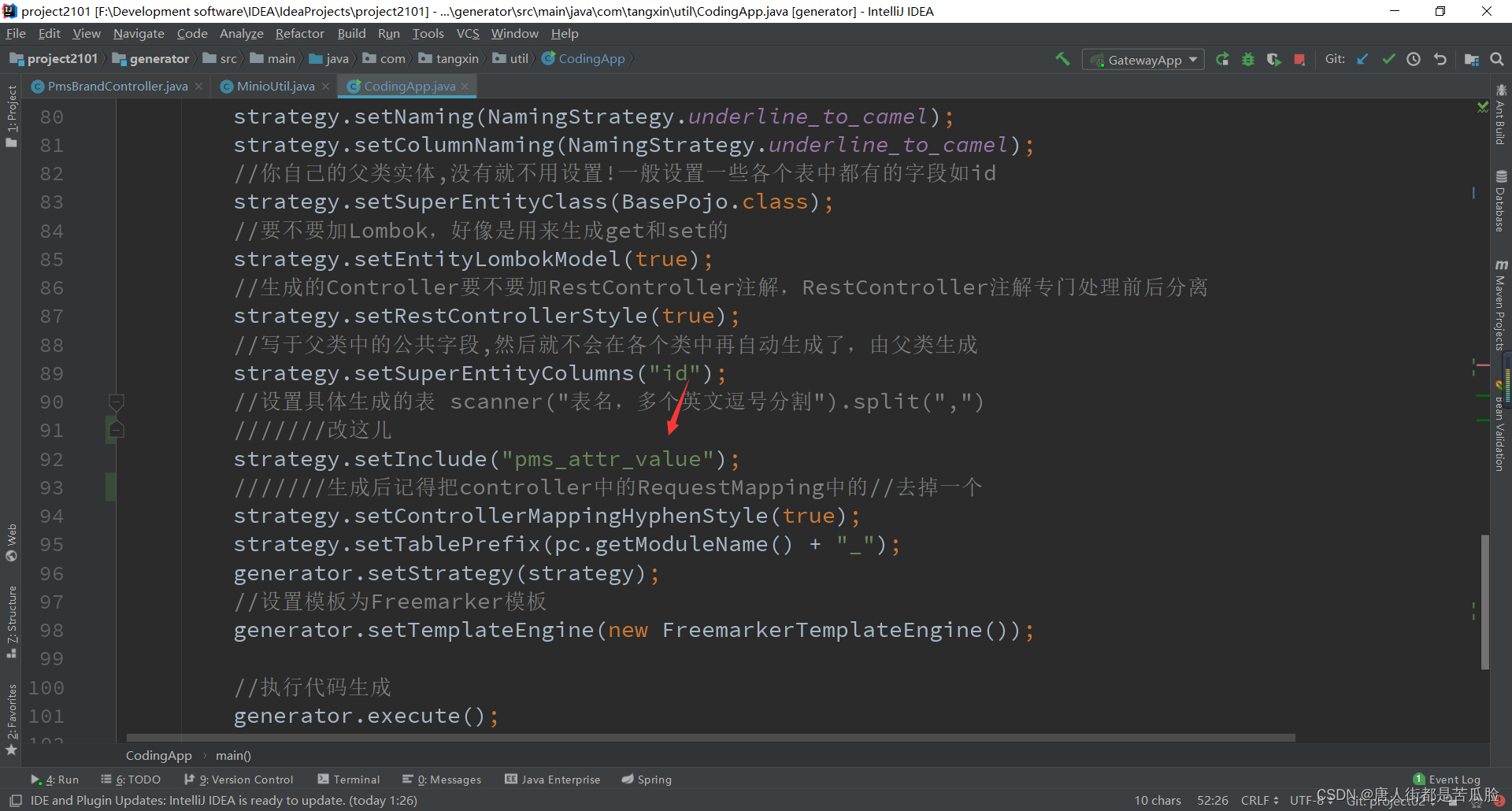Open the GatewayApp run configuration dropdown
This screenshot has height=811, width=1512.
pyautogui.click(x=1143, y=60)
